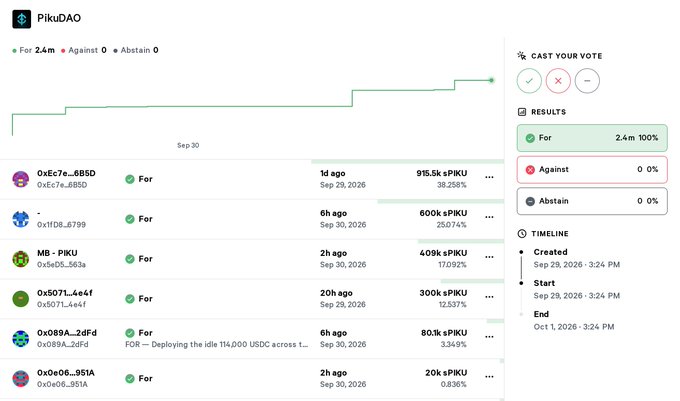
Task: Open avatar of voter 0x1fD8...6799
Action: 21,219
